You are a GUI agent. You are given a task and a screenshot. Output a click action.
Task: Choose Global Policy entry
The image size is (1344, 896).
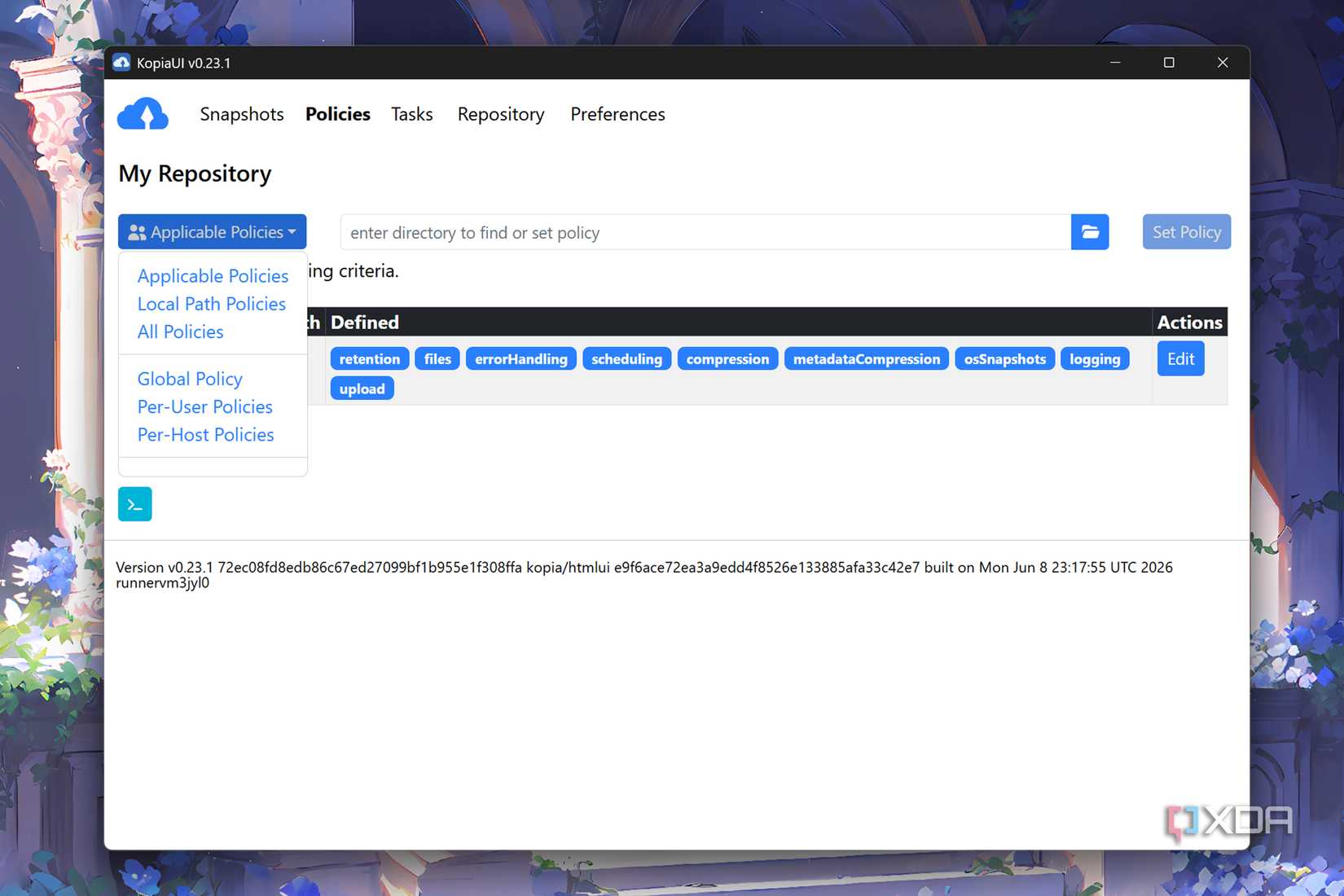190,379
